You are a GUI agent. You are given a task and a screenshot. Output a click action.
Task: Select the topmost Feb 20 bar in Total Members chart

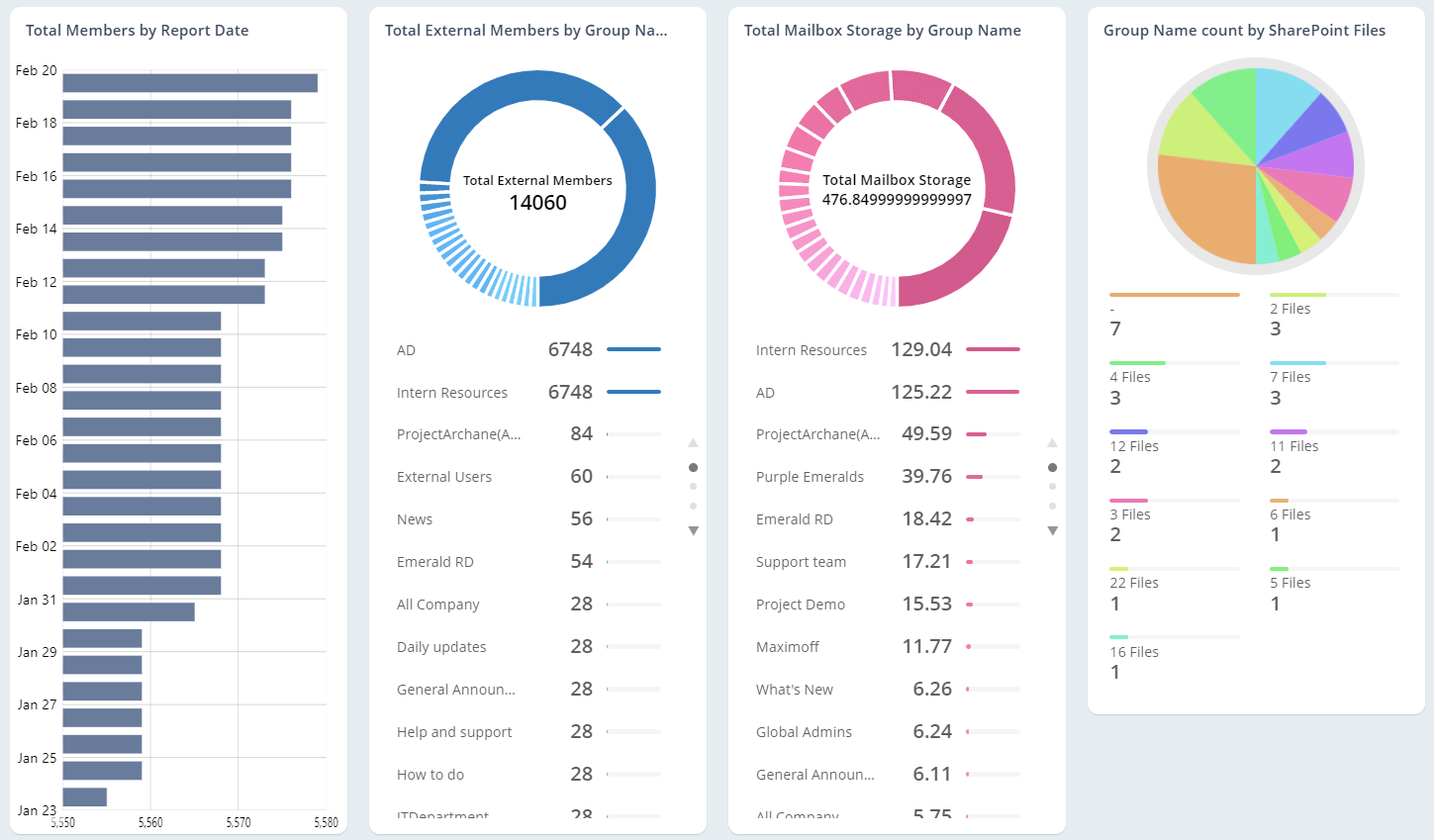[190, 83]
